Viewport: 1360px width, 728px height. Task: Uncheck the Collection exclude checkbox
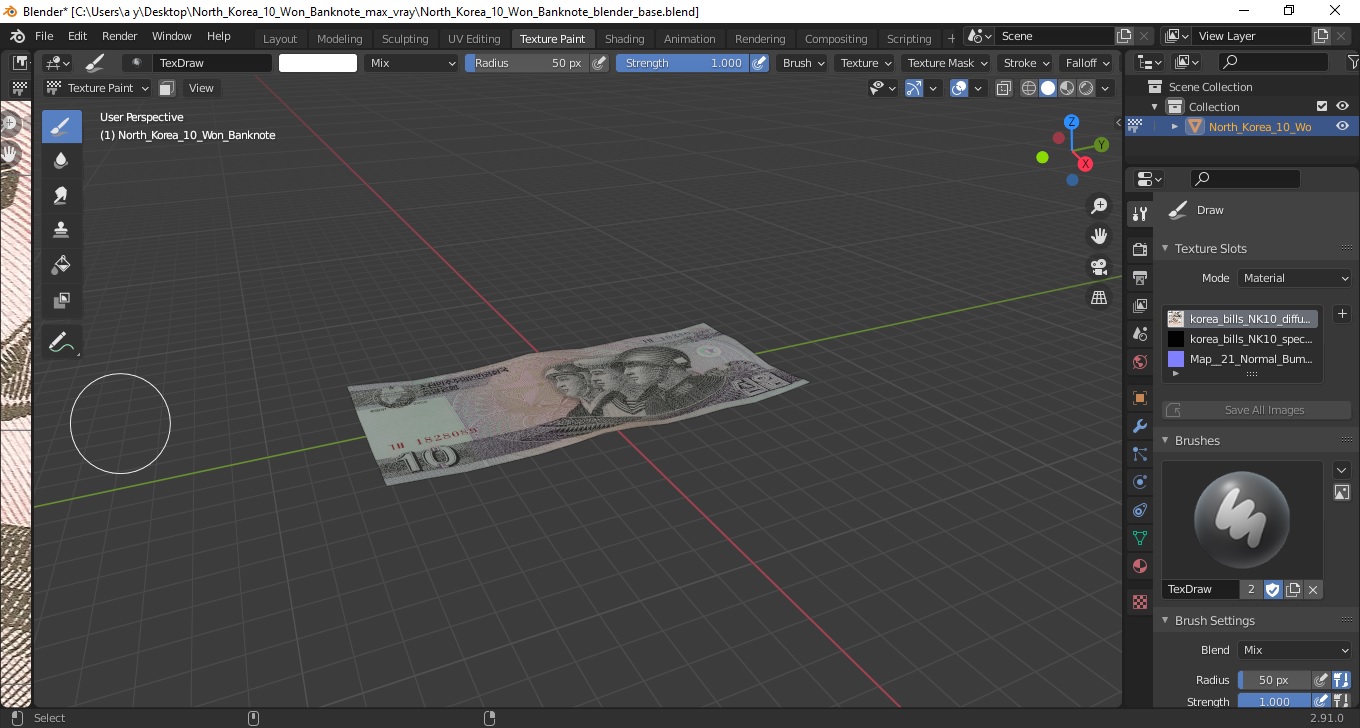click(1322, 106)
